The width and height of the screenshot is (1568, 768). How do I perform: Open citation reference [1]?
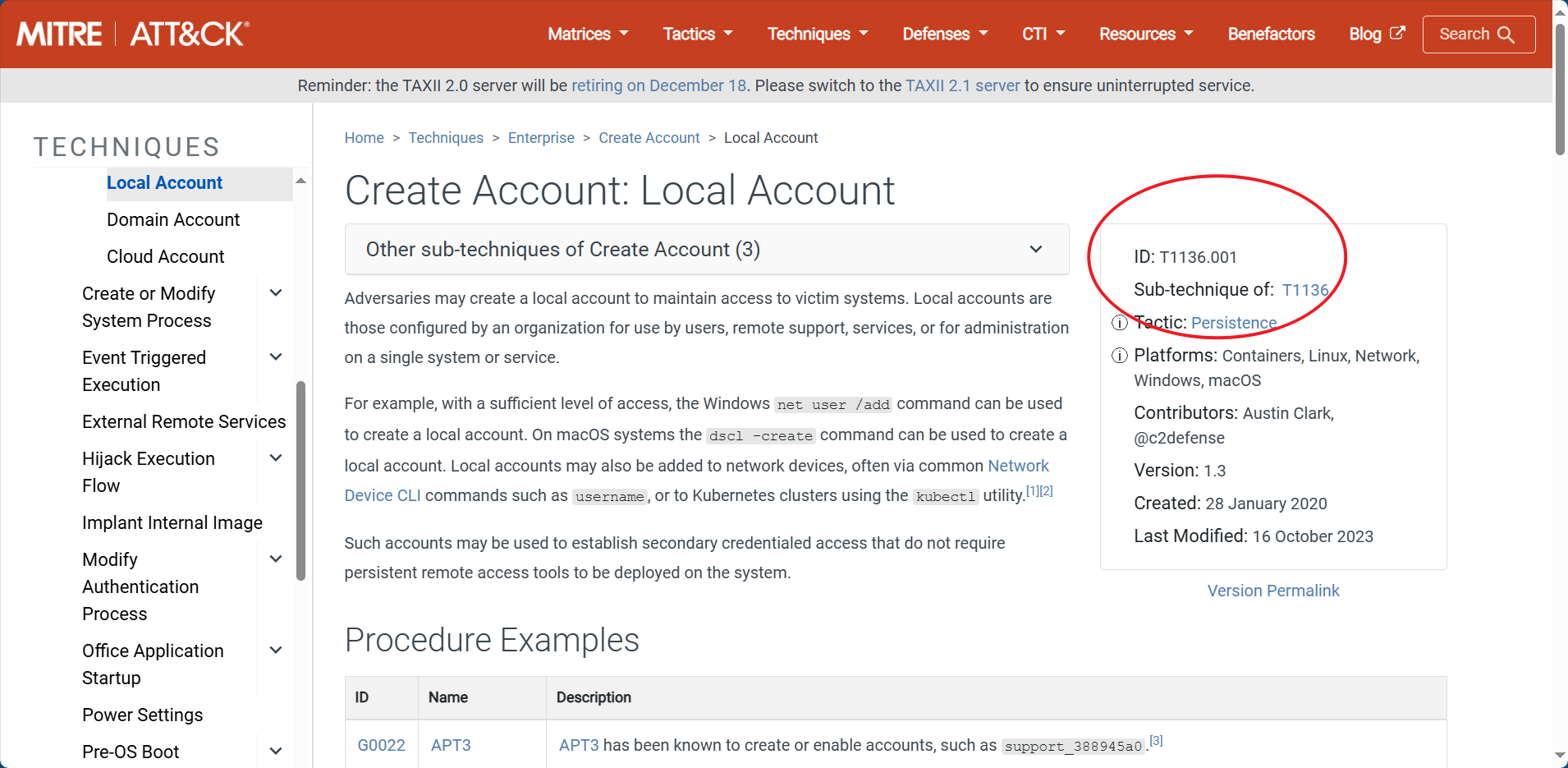[1033, 490]
